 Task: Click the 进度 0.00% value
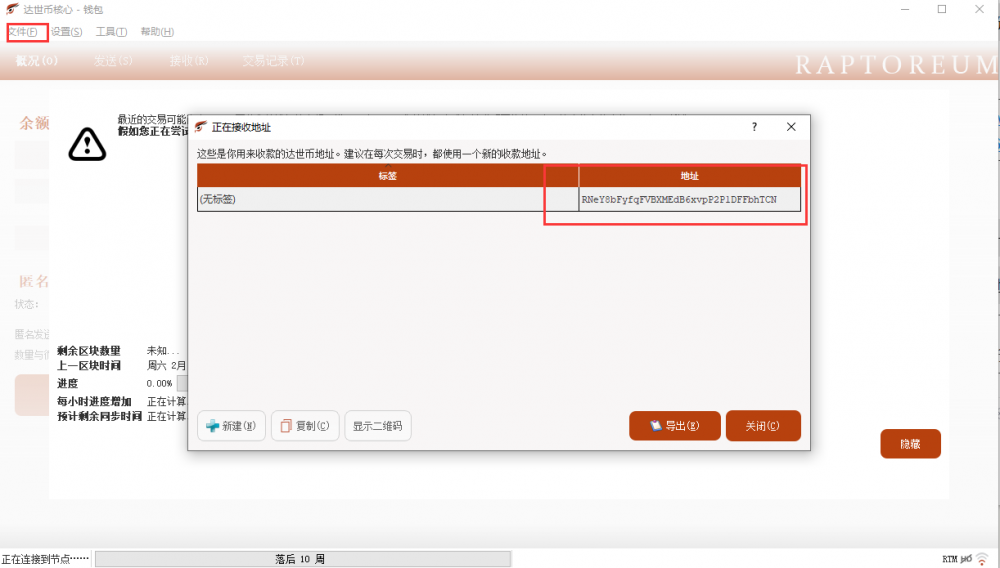159,383
